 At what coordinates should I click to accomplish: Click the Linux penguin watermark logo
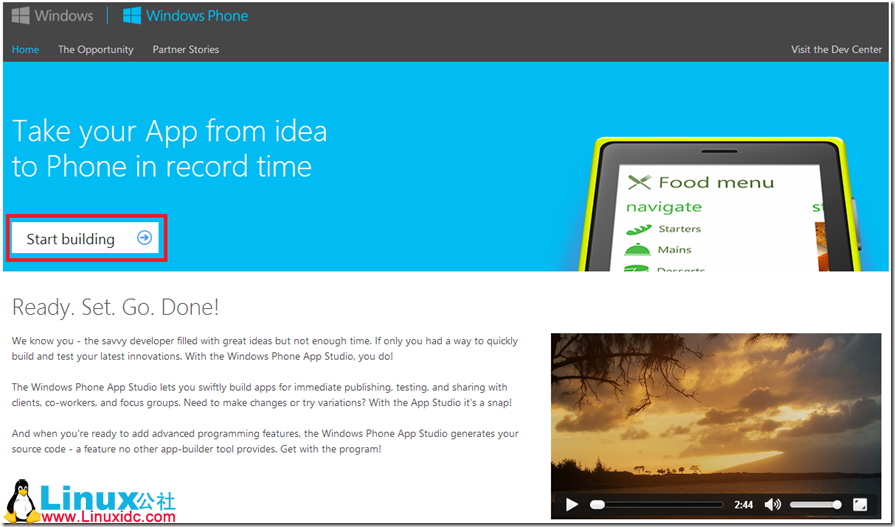coord(19,500)
